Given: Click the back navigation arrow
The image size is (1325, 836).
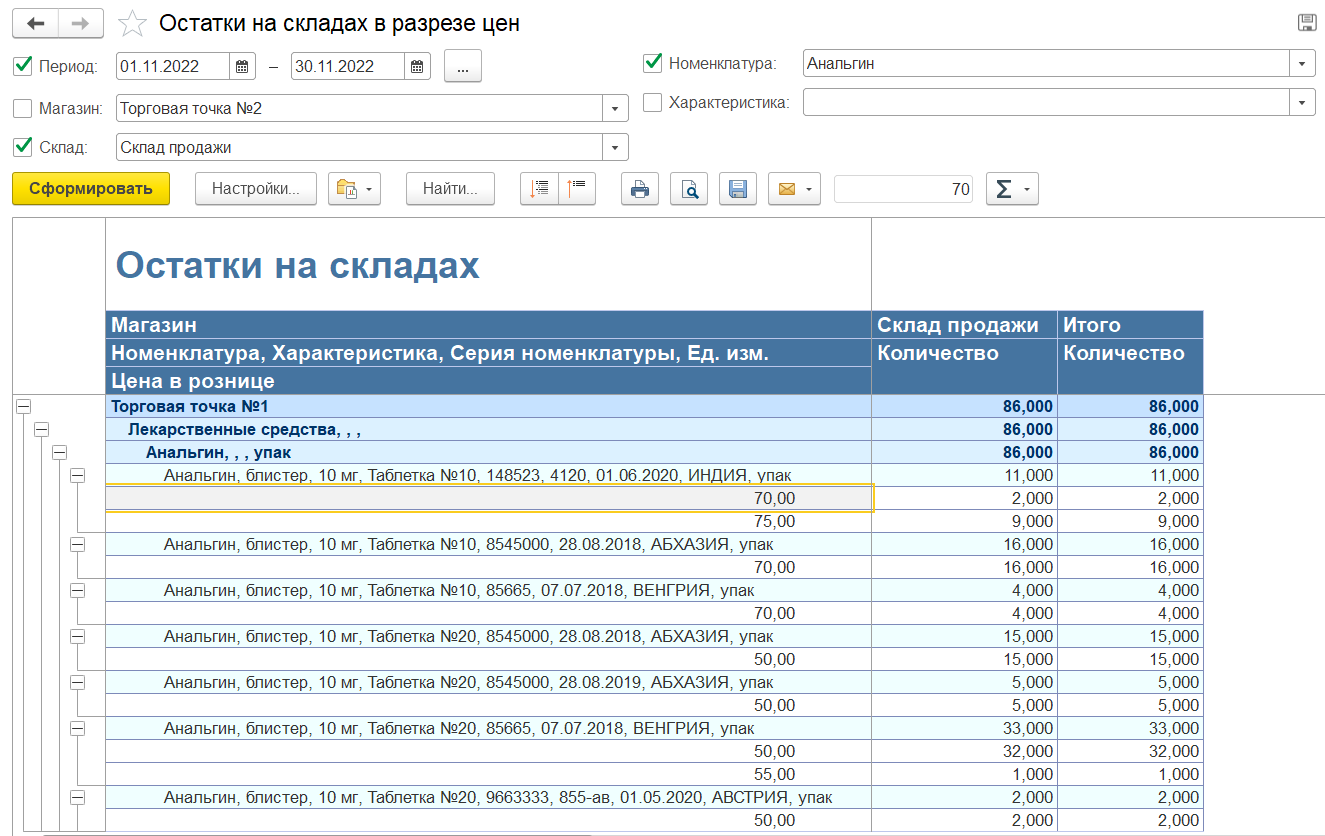Looking at the screenshot, I should (35, 24).
